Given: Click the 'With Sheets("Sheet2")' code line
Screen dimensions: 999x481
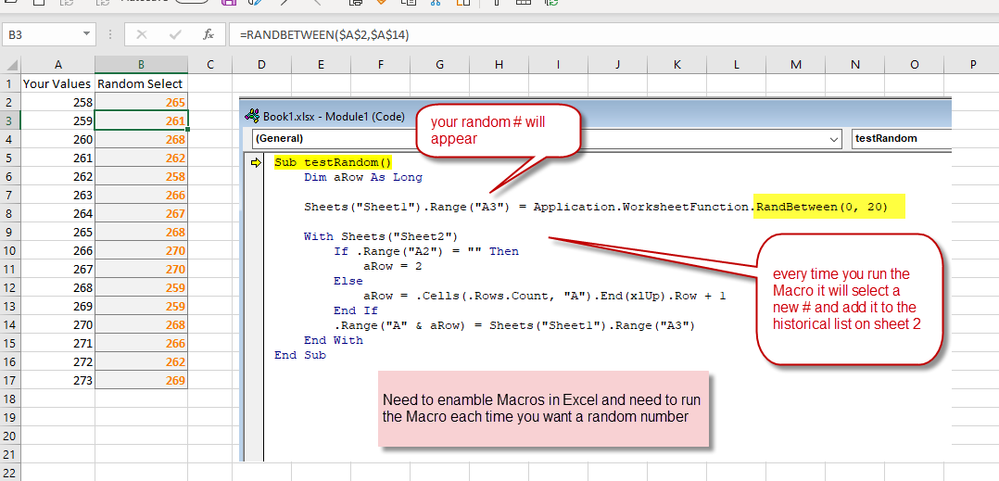Looking at the screenshot, I should click(381, 236).
